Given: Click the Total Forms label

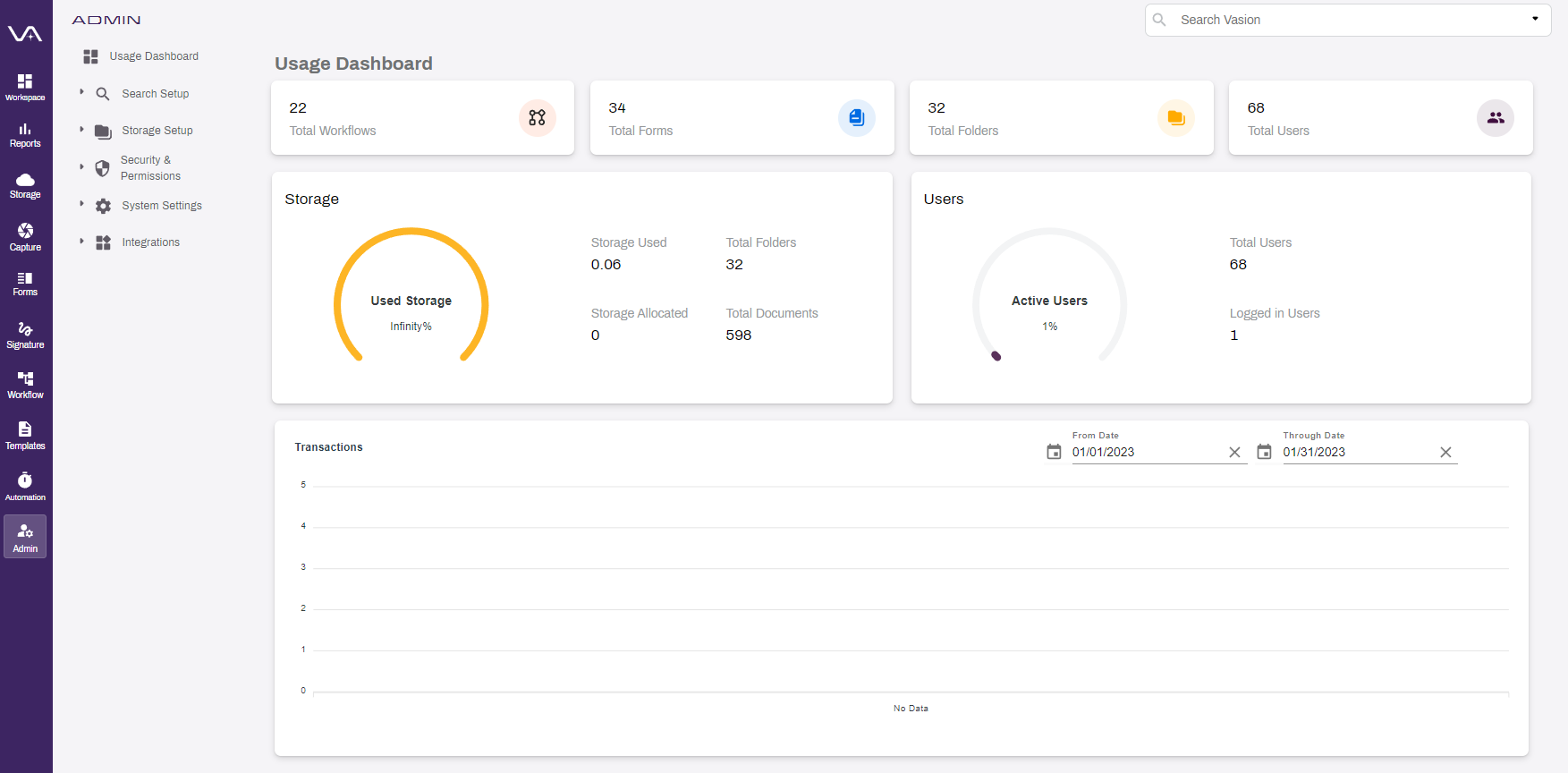Looking at the screenshot, I should [x=640, y=131].
